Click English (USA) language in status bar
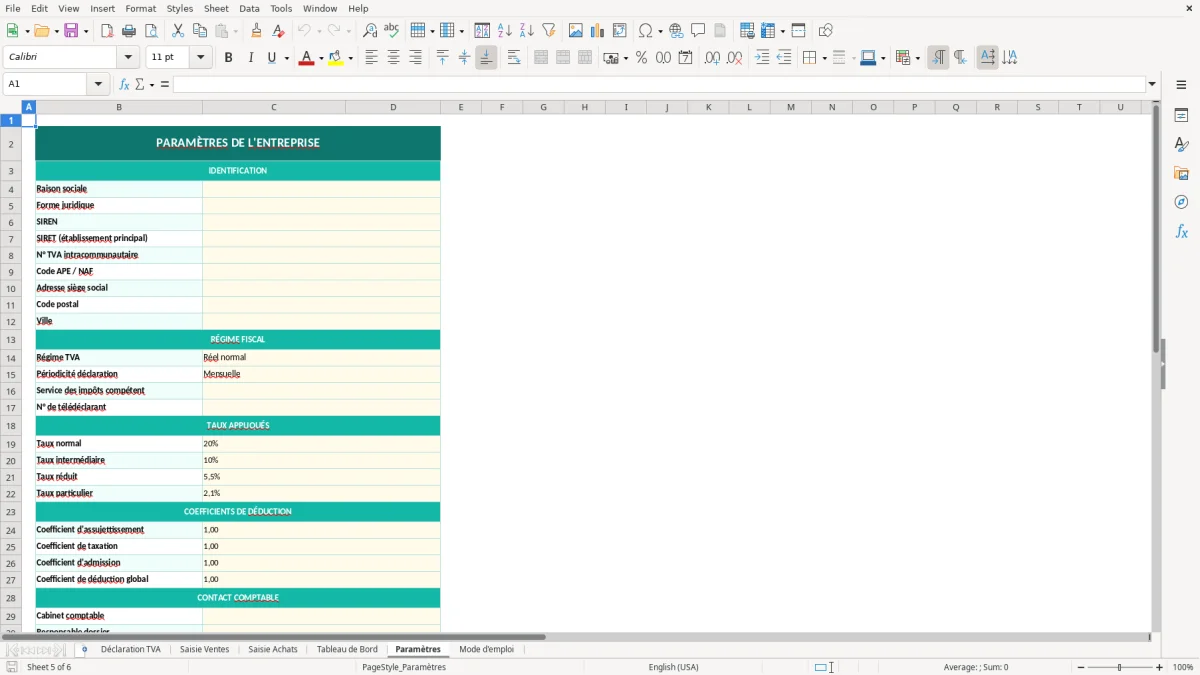 pyautogui.click(x=674, y=667)
